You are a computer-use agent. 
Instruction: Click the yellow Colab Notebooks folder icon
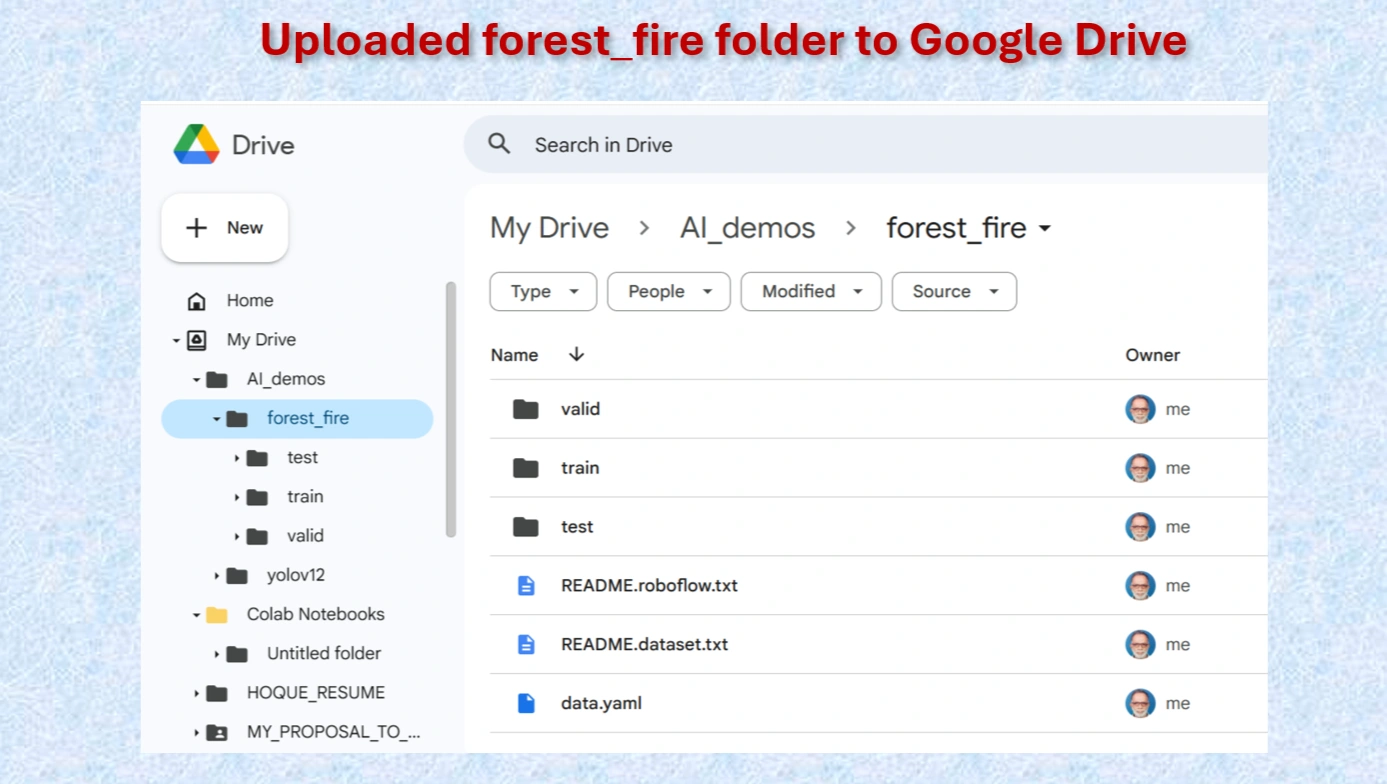tap(217, 615)
